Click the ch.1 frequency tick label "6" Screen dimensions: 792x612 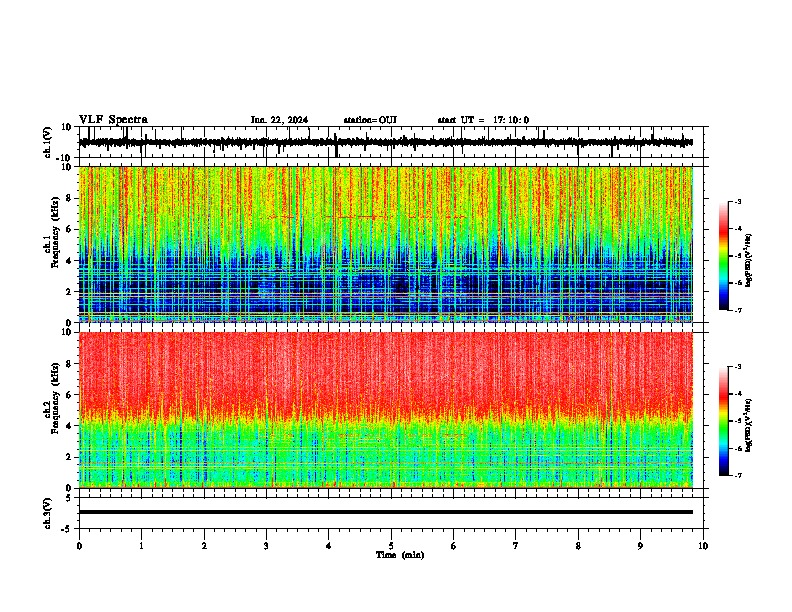pyautogui.click(x=71, y=229)
